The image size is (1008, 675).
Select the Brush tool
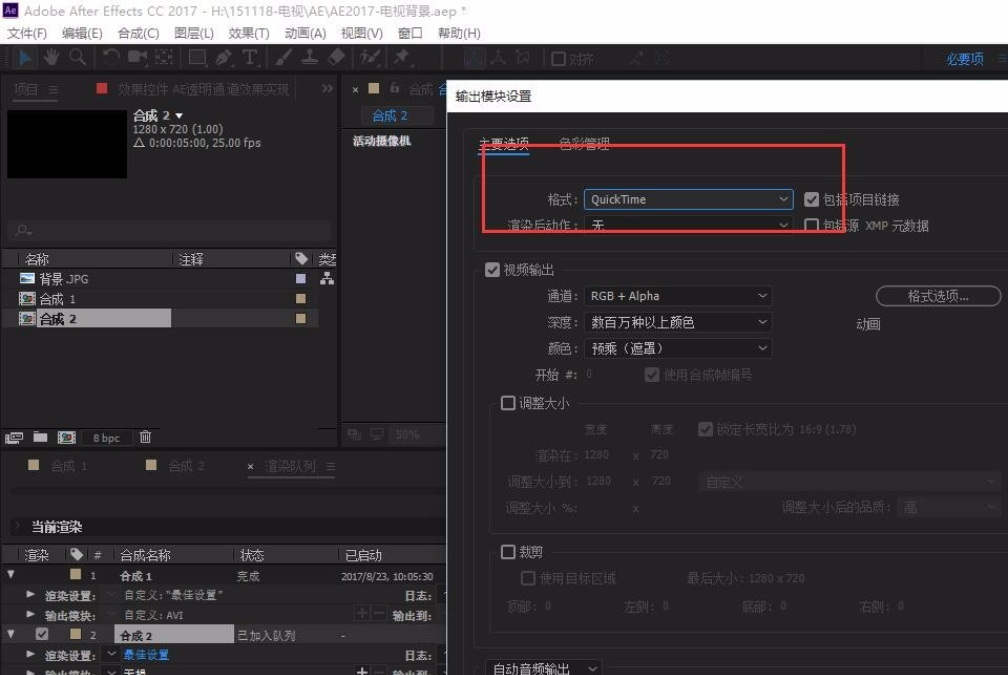click(283, 58)
